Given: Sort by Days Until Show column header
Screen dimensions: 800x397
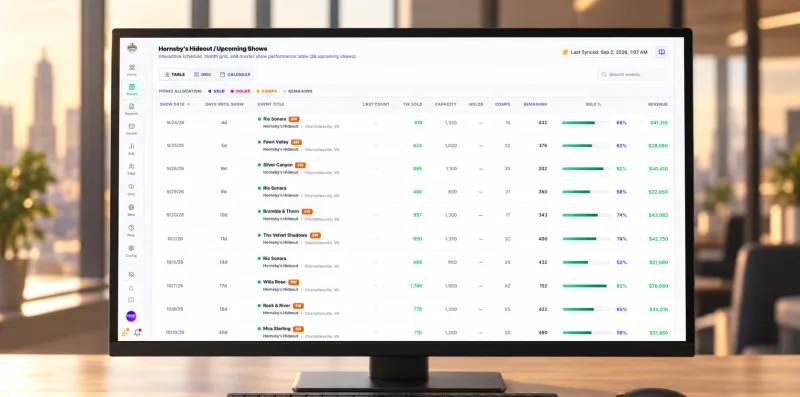Looking at the screenshot, I should click(224, 105).
